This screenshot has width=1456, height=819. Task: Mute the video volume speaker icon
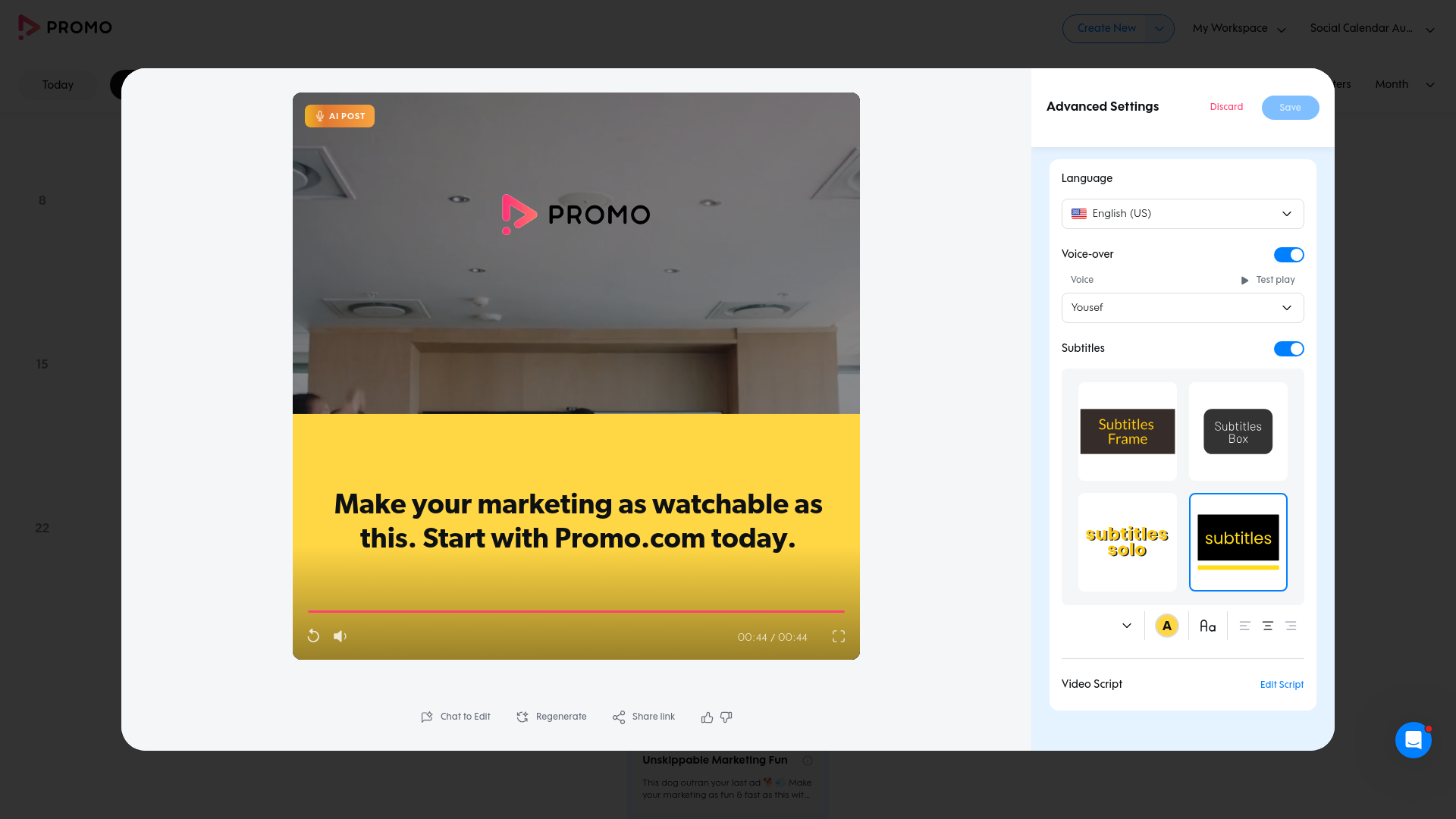click(x=340, y=636)
